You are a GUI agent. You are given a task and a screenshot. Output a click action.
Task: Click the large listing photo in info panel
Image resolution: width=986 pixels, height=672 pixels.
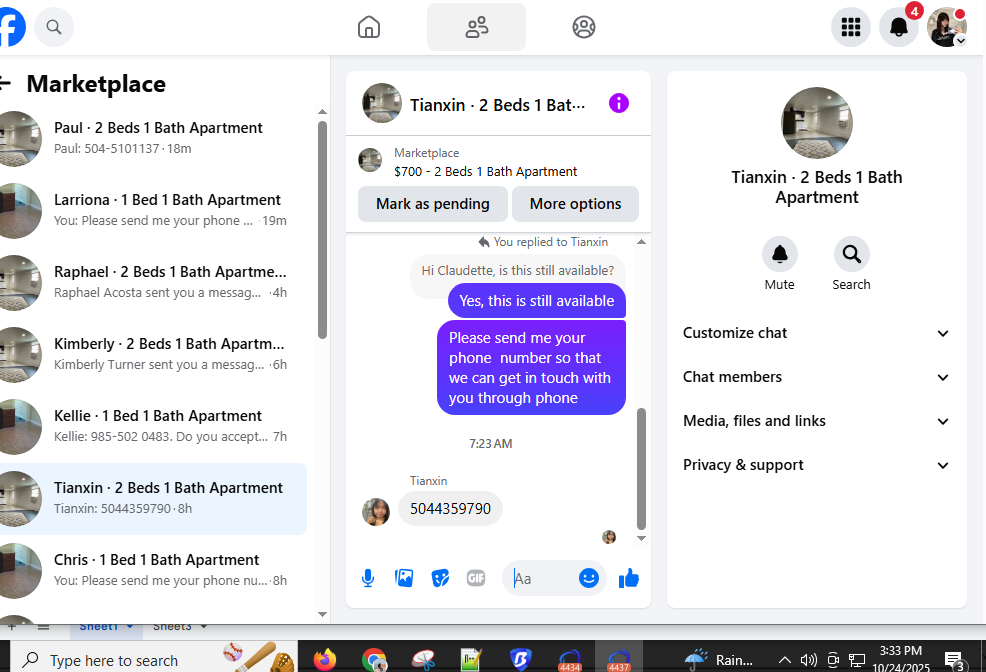click(x=817, y=123)
